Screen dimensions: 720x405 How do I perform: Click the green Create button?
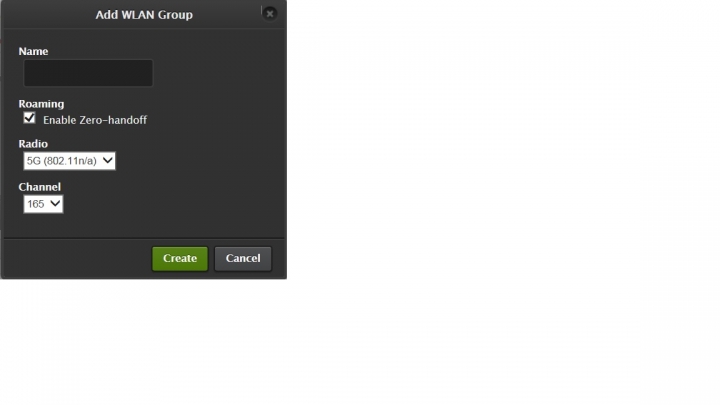pyautogui.click(x=180, y=259)
